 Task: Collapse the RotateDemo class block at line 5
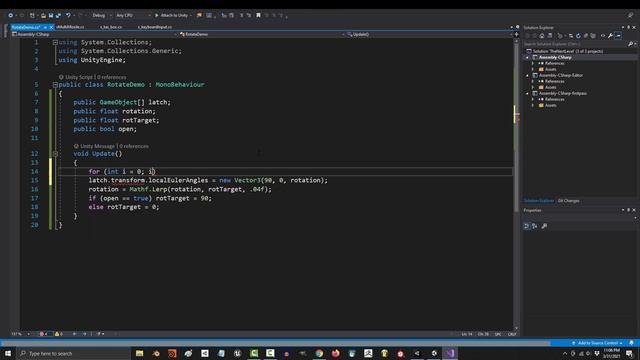coord(55,85)
